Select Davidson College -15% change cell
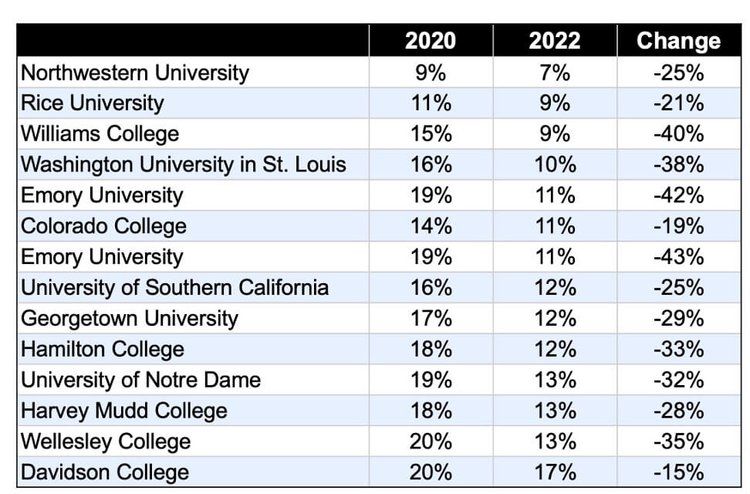Image resolution: width=750 pixels, height=494 pixels. click(679, 472)
